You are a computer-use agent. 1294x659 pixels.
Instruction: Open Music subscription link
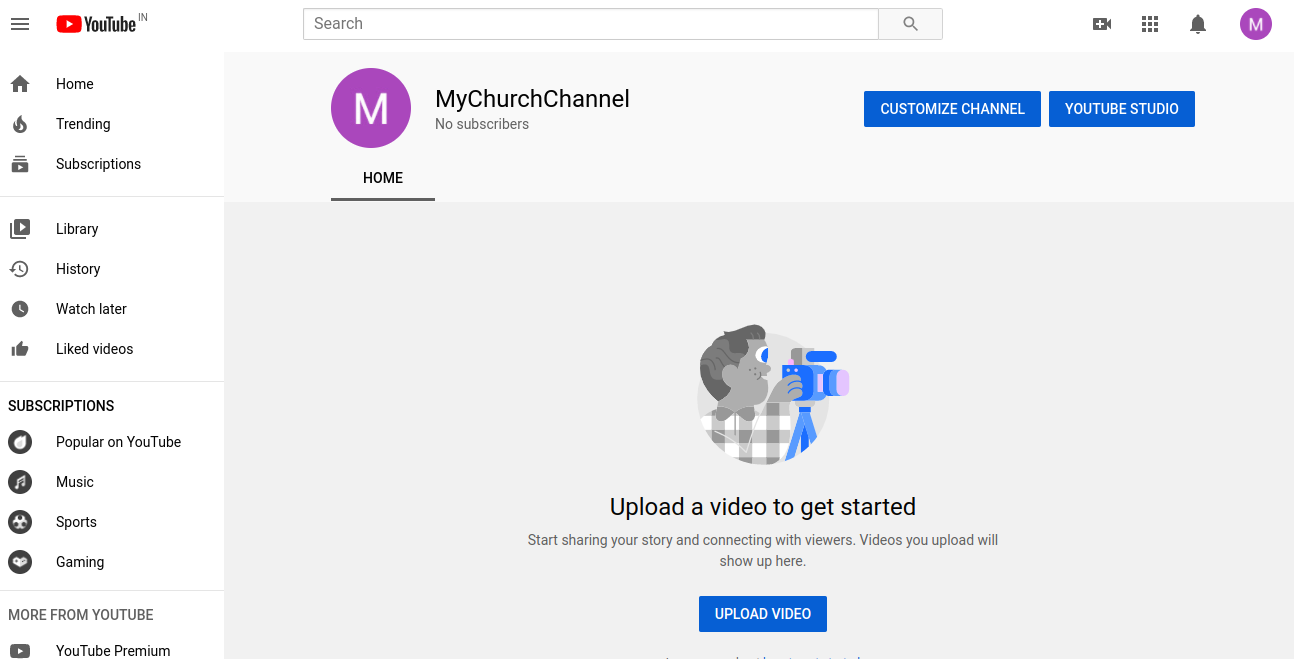112,482
